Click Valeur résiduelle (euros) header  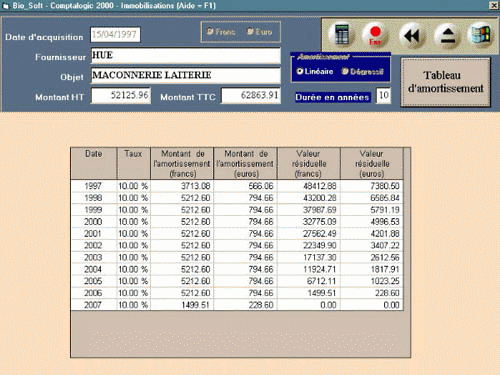click(372, 163)
